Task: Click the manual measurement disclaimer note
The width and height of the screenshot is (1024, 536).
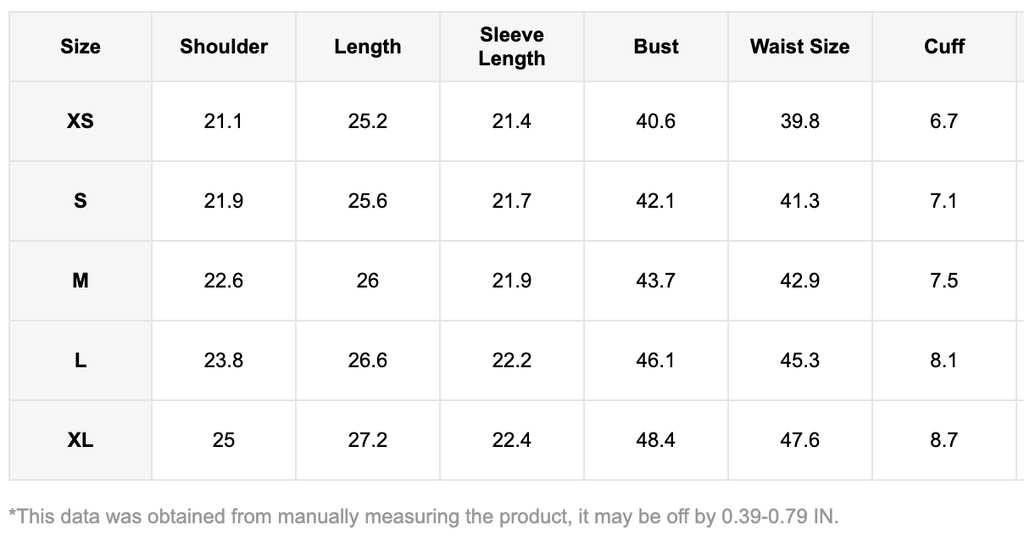Action: pyautogui.click(x=423, y=517)
